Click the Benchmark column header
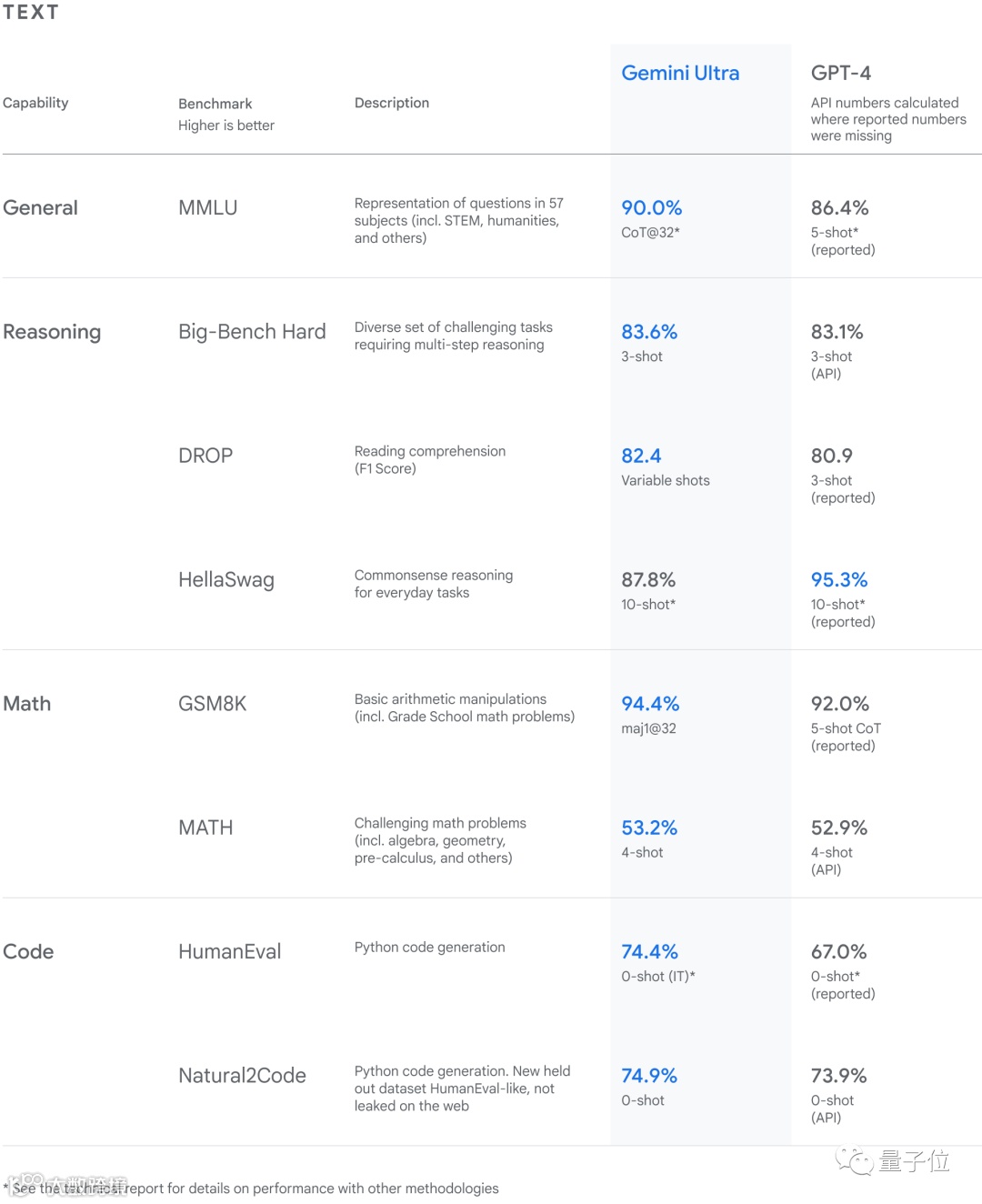 [215, 104]
